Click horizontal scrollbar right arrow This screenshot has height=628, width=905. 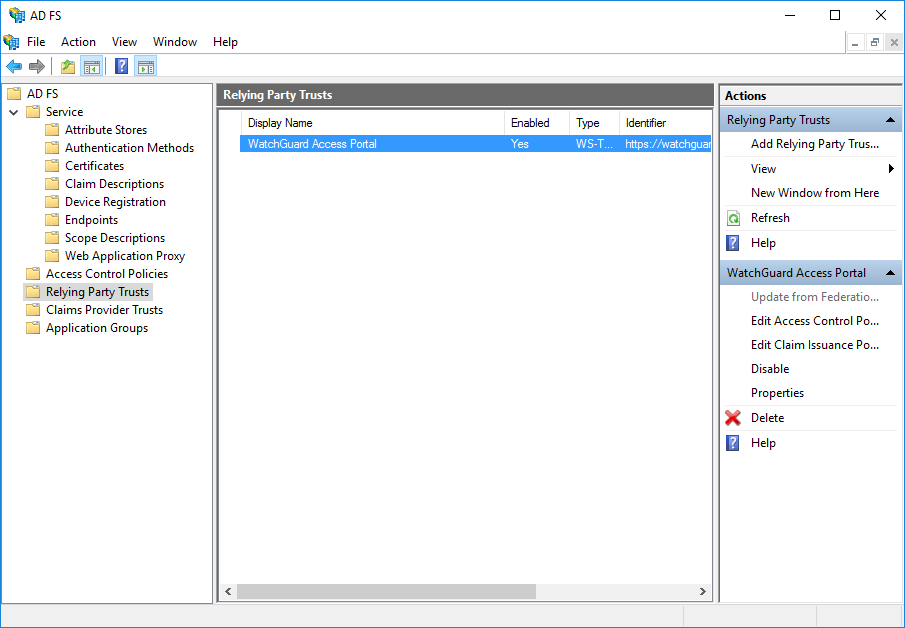(x=702, y=592)
